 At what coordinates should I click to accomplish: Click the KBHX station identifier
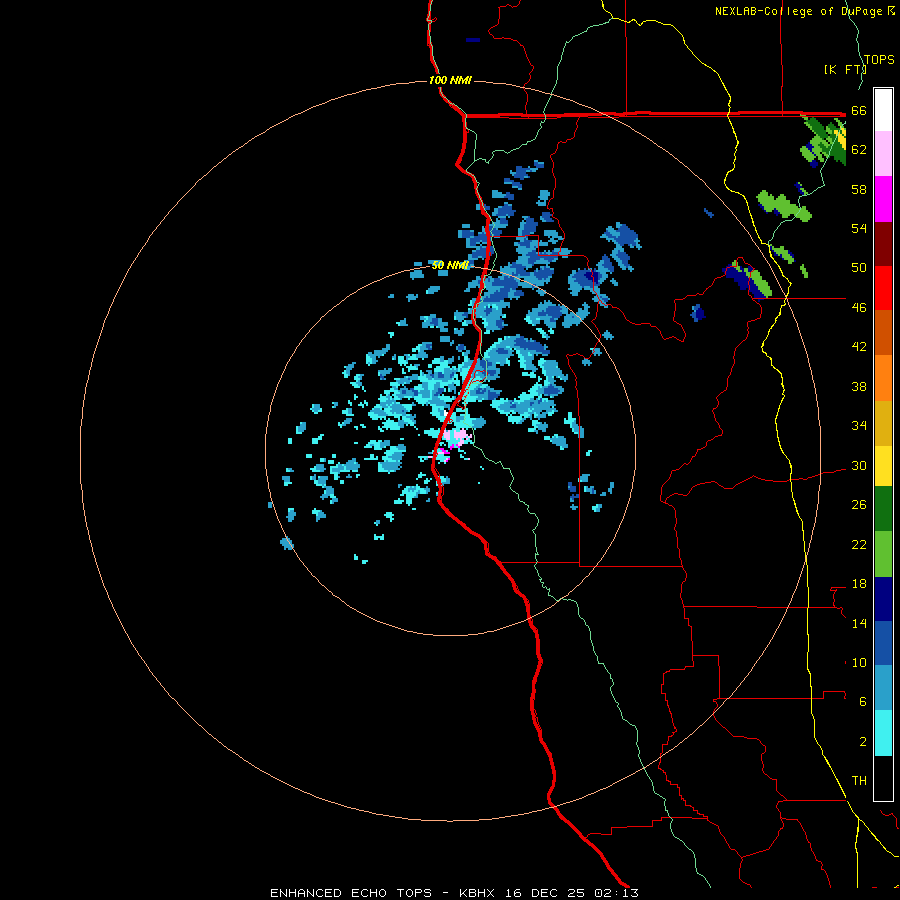tap(476, 893)
